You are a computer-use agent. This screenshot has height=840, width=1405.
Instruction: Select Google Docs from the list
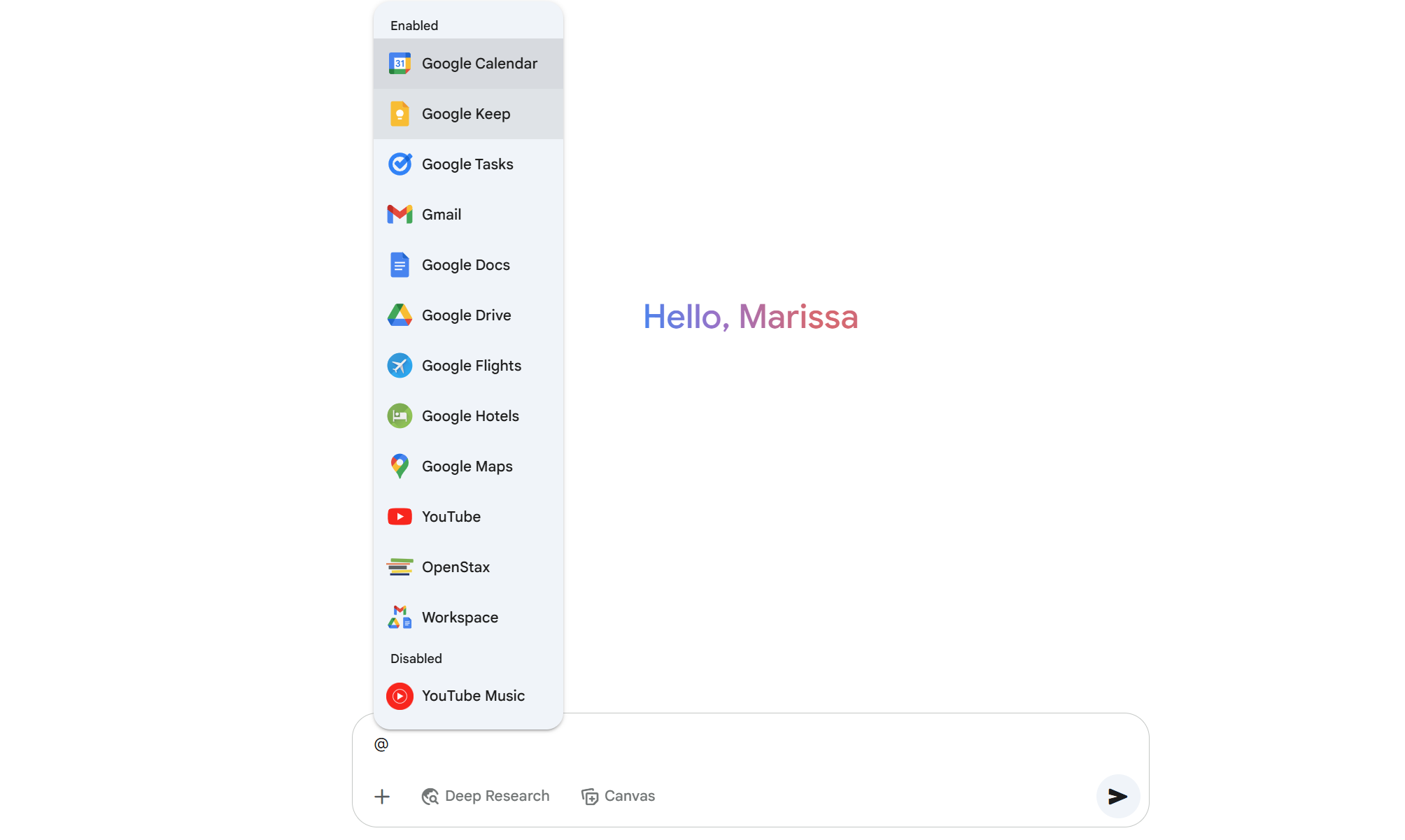[465, 265]
